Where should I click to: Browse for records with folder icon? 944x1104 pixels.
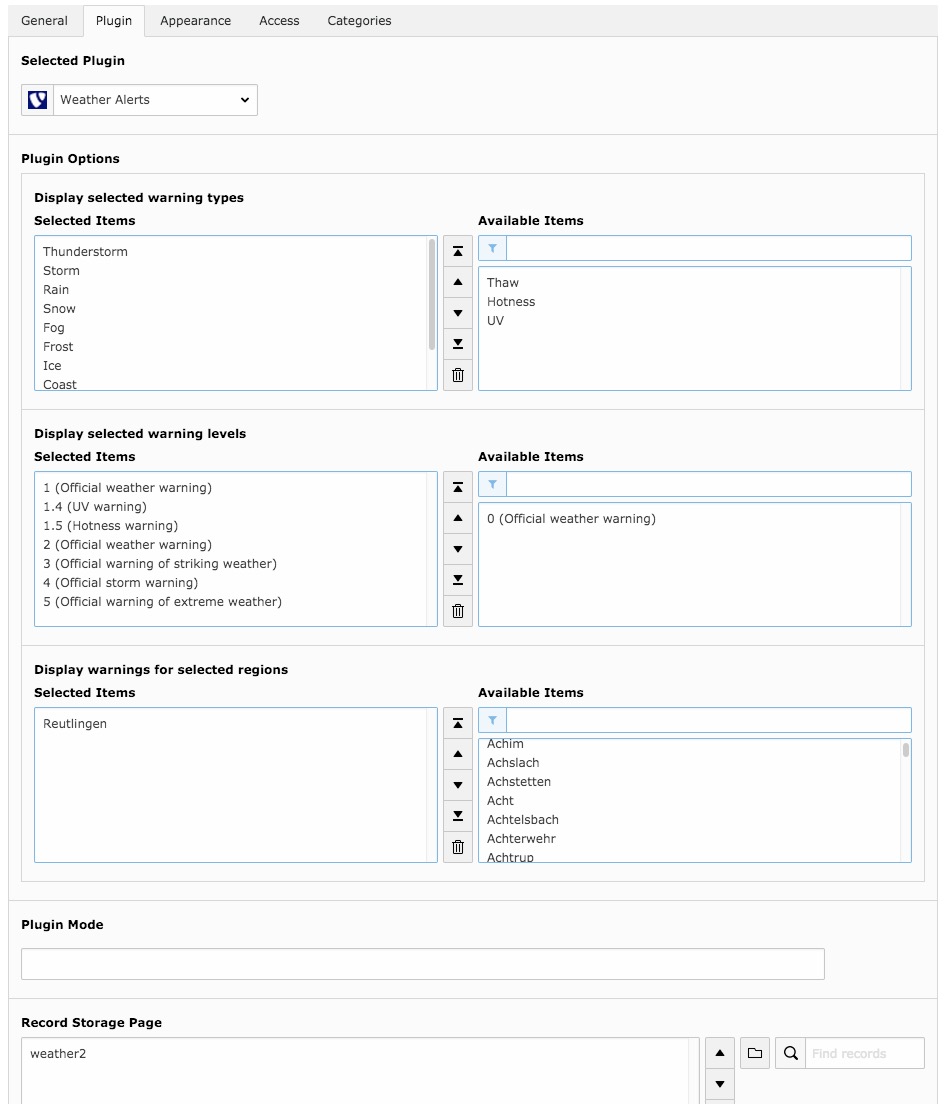click(x=755, y=1053)
